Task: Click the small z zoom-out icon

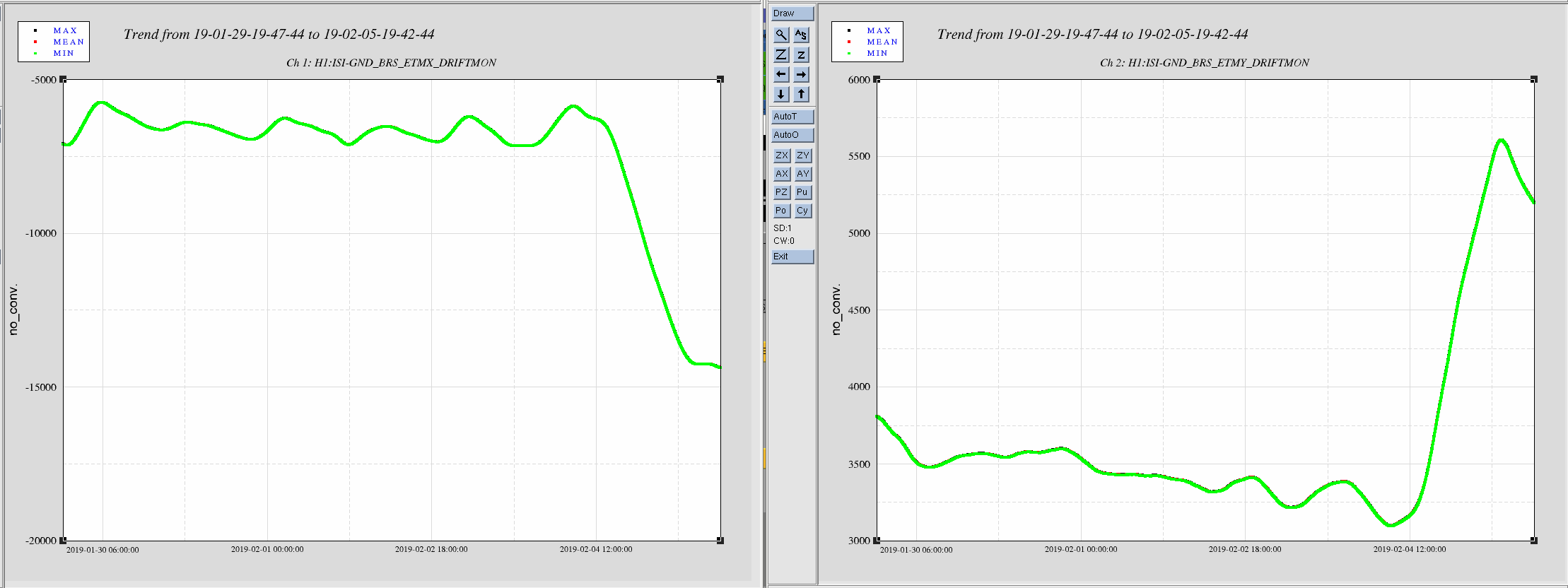Action: (x=801, y=54)
